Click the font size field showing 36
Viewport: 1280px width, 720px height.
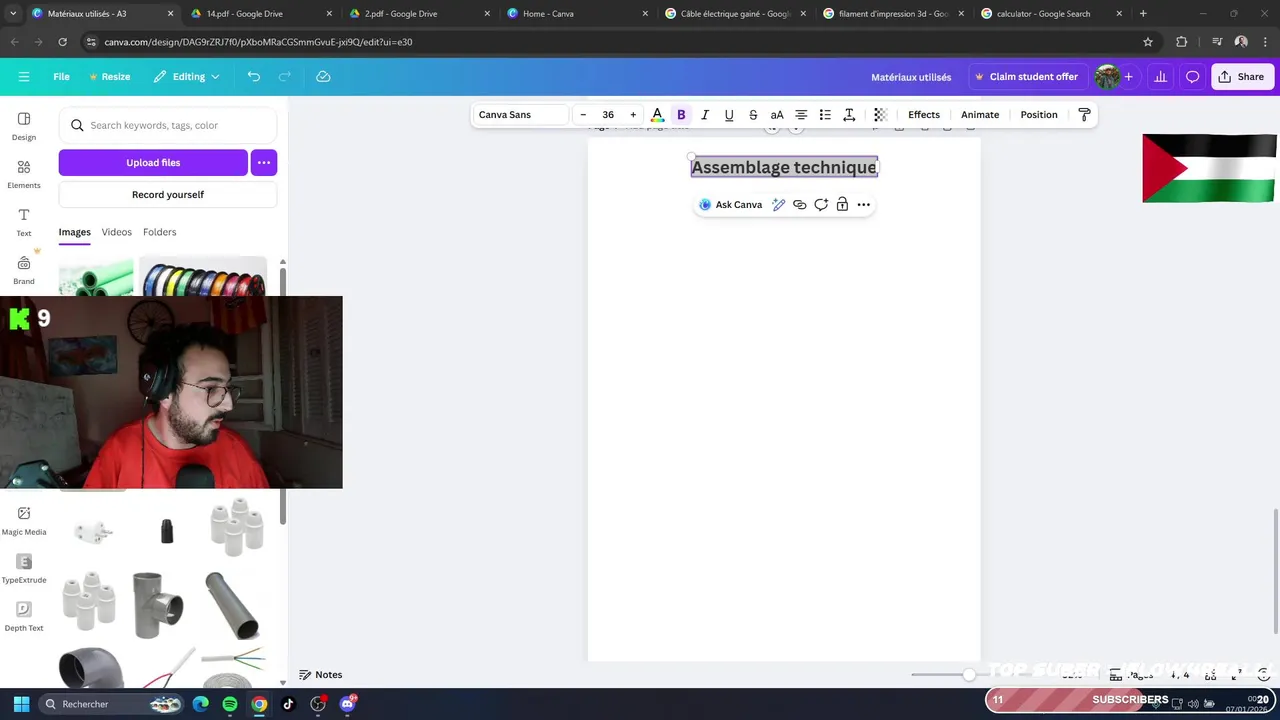[608, 115]
